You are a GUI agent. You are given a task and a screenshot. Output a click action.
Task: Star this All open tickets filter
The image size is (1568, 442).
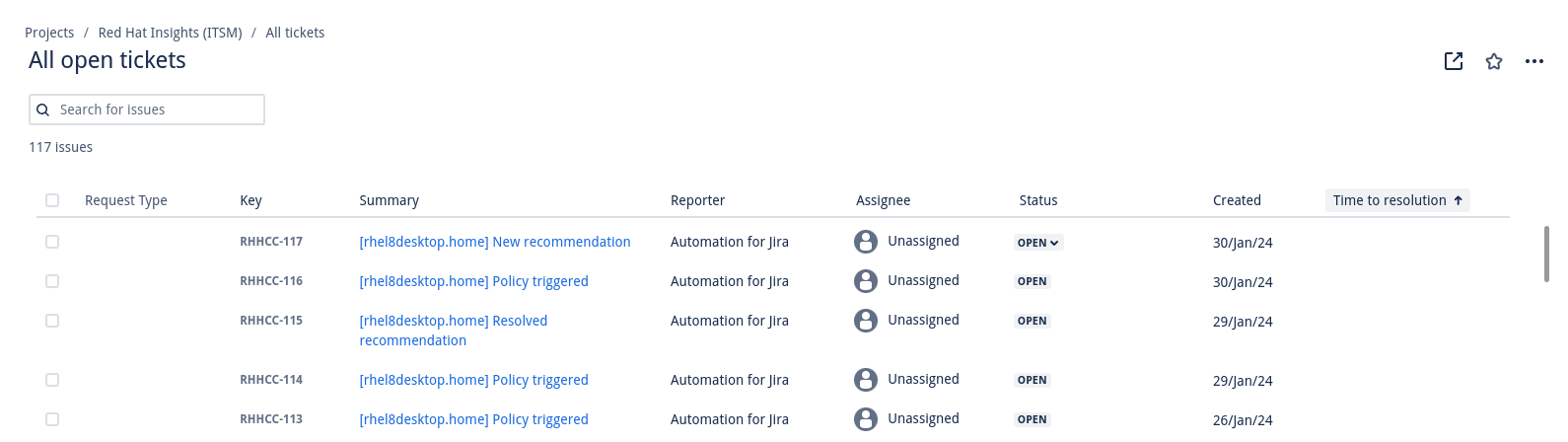click(x=1494, y=61)
